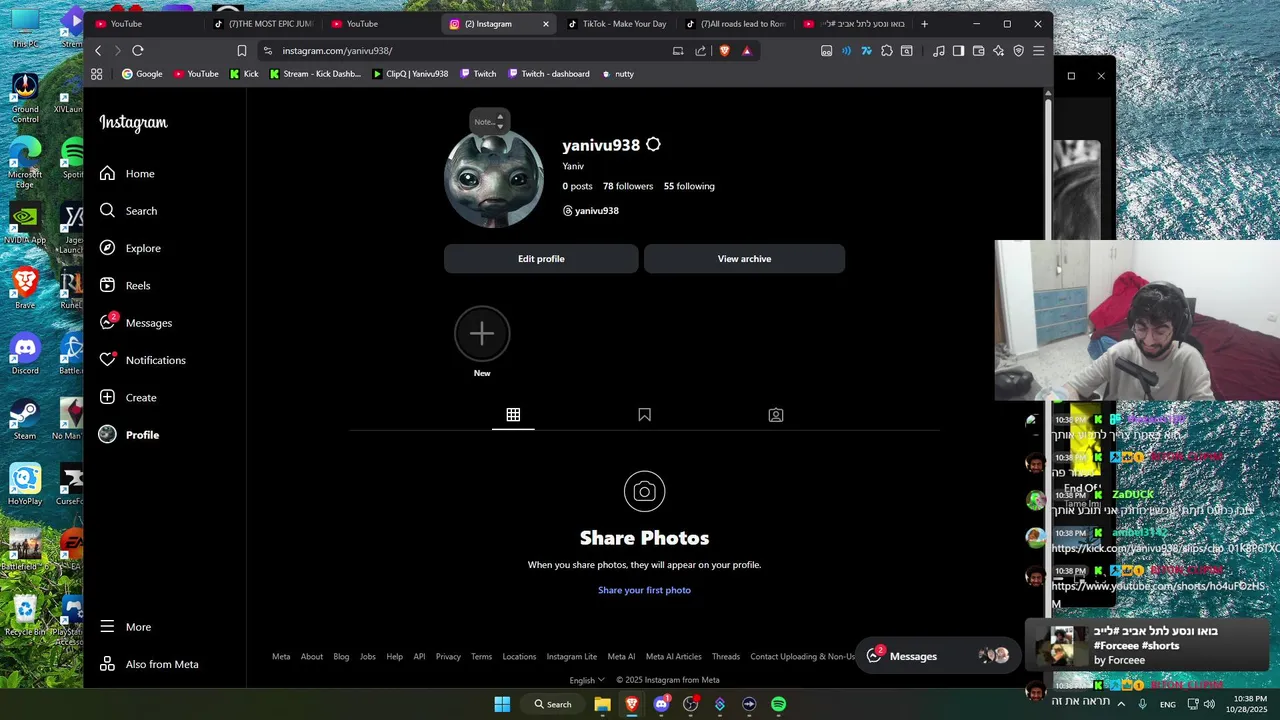Open the apps grid icon in bookmarks bar
Viewport: 1280px width, 720px height.
tap(97, 74)
